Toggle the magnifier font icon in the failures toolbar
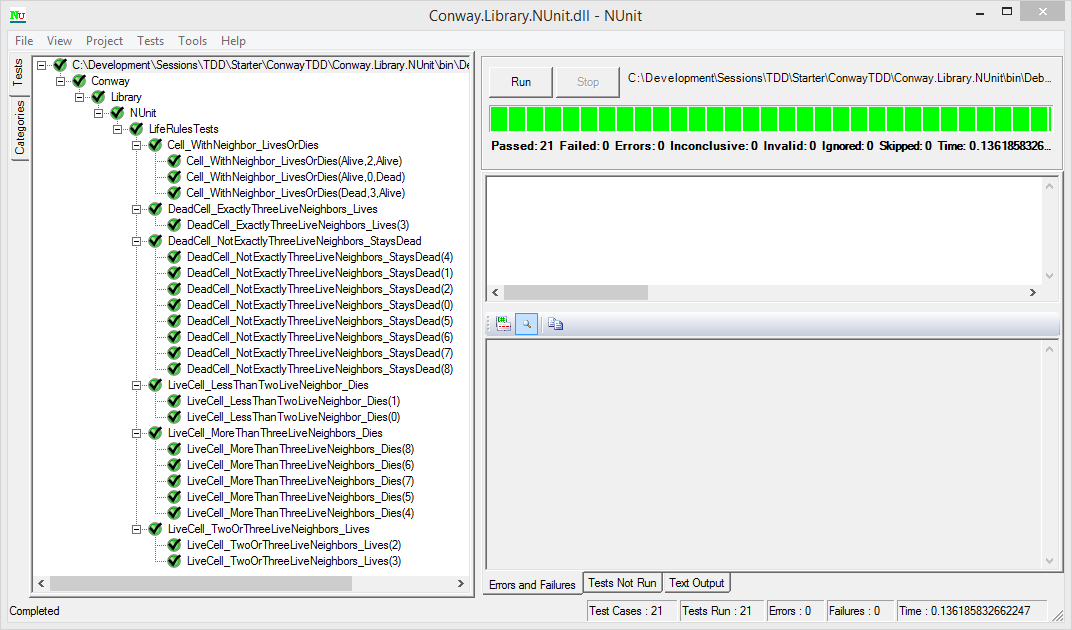 (527, 323)
